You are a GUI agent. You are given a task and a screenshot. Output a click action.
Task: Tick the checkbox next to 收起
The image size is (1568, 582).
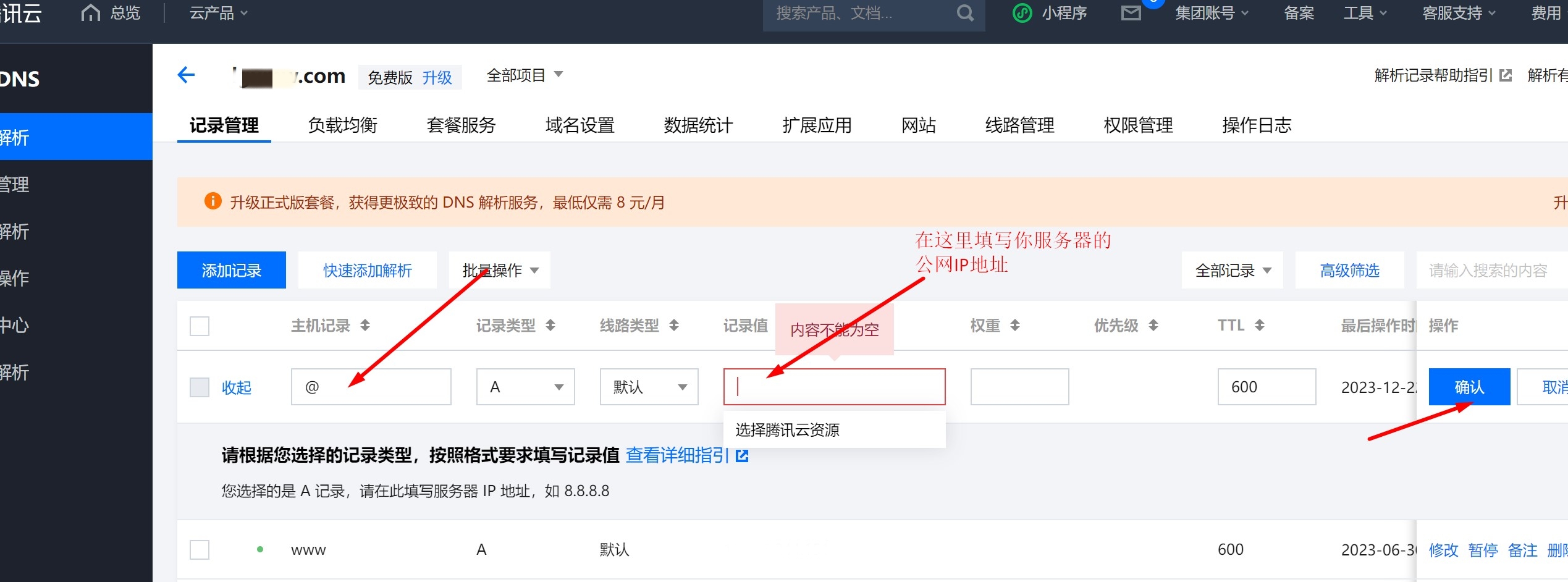(x=200, y=387)
